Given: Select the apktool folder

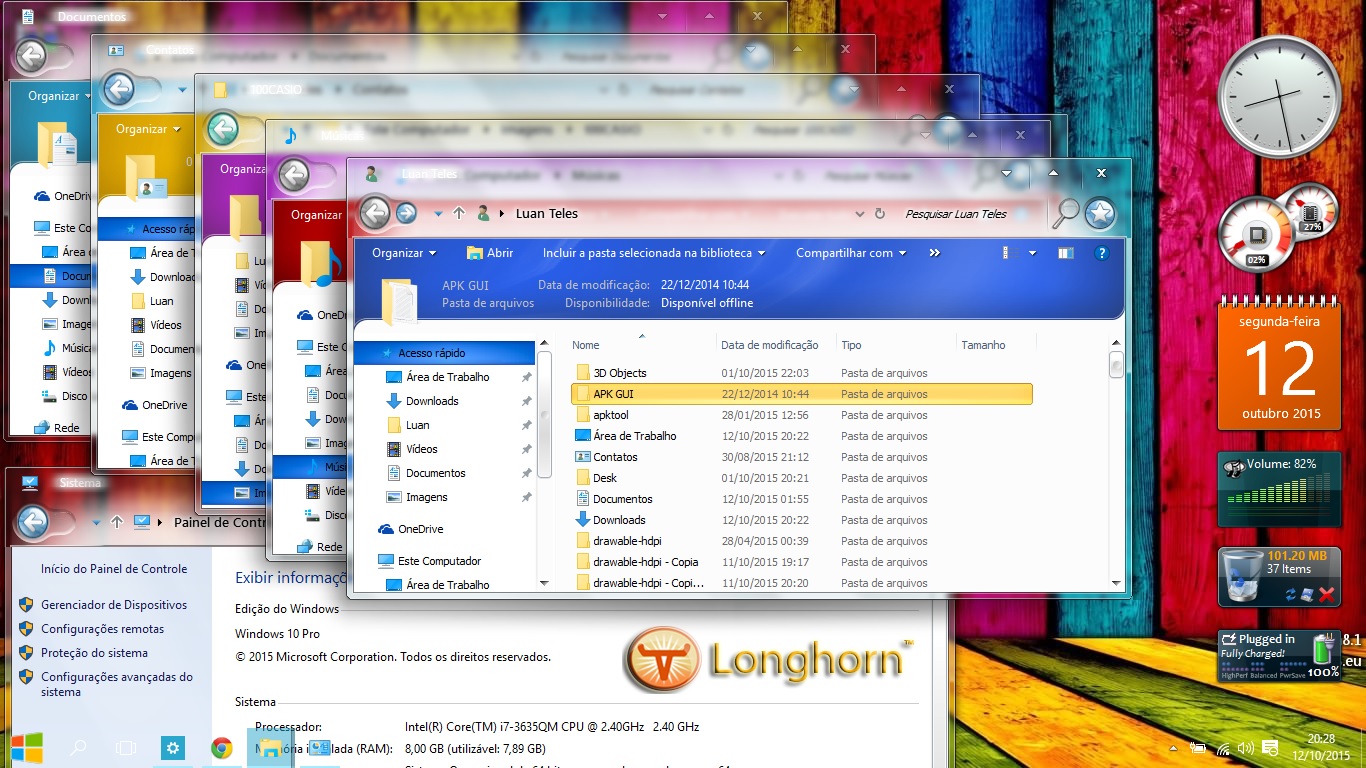Looking at the screenshot, I should click(611, 415).
